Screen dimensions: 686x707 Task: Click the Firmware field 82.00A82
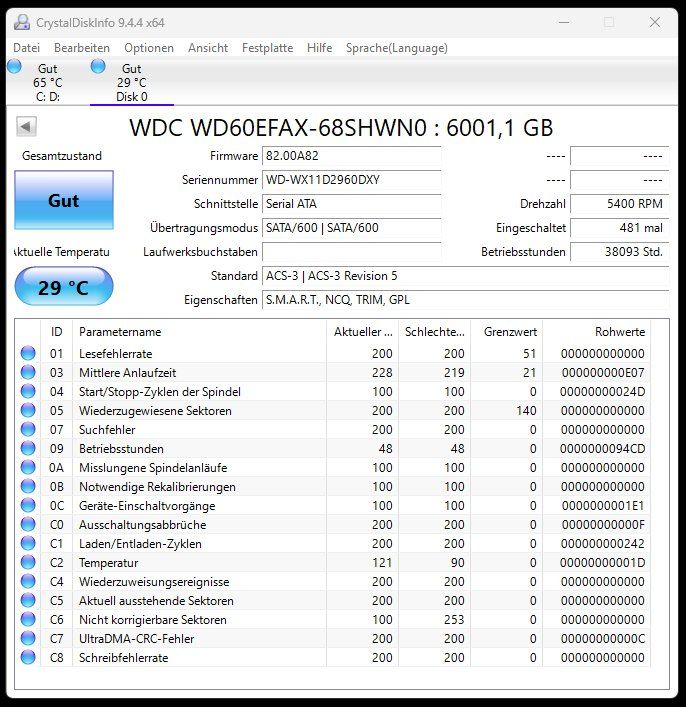click(351, 156)
